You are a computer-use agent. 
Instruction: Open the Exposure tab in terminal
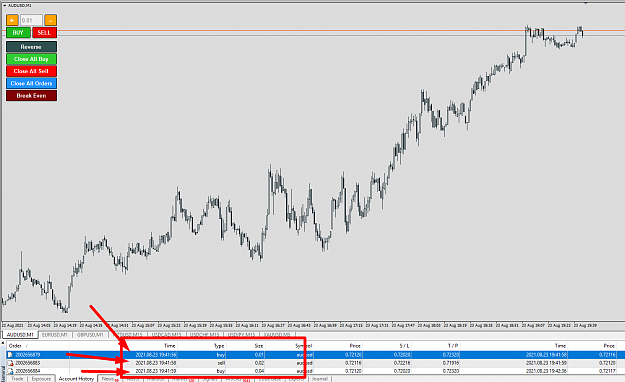point(41,378)
